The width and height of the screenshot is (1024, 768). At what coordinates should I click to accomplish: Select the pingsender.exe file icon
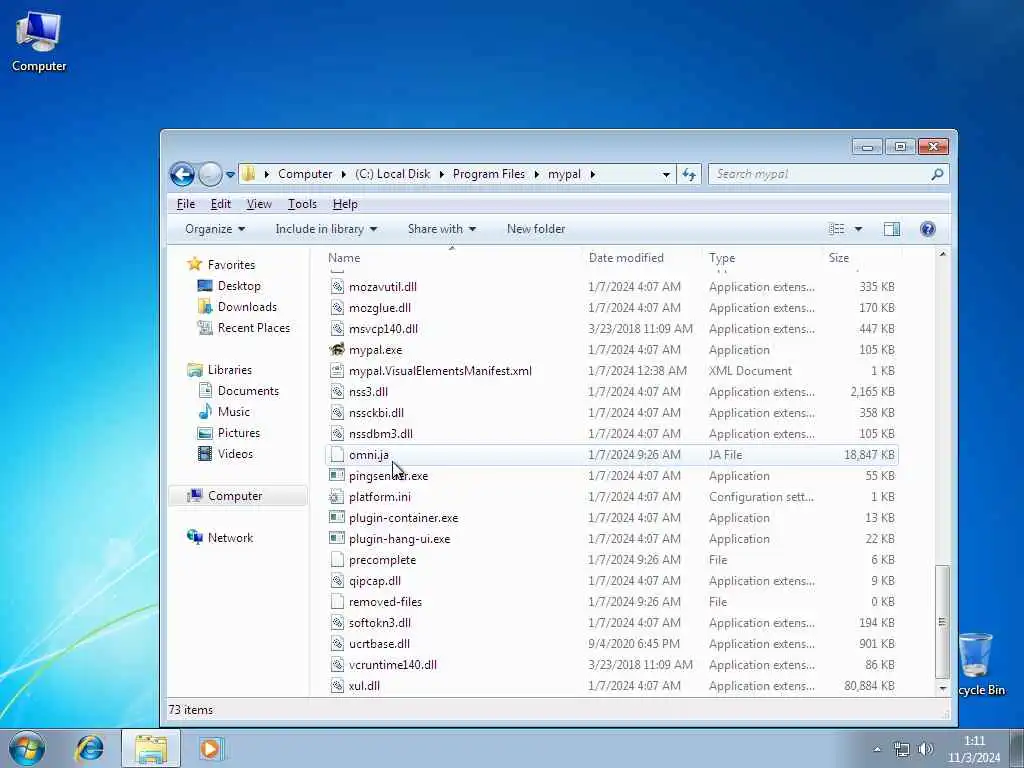coord(337,475)
